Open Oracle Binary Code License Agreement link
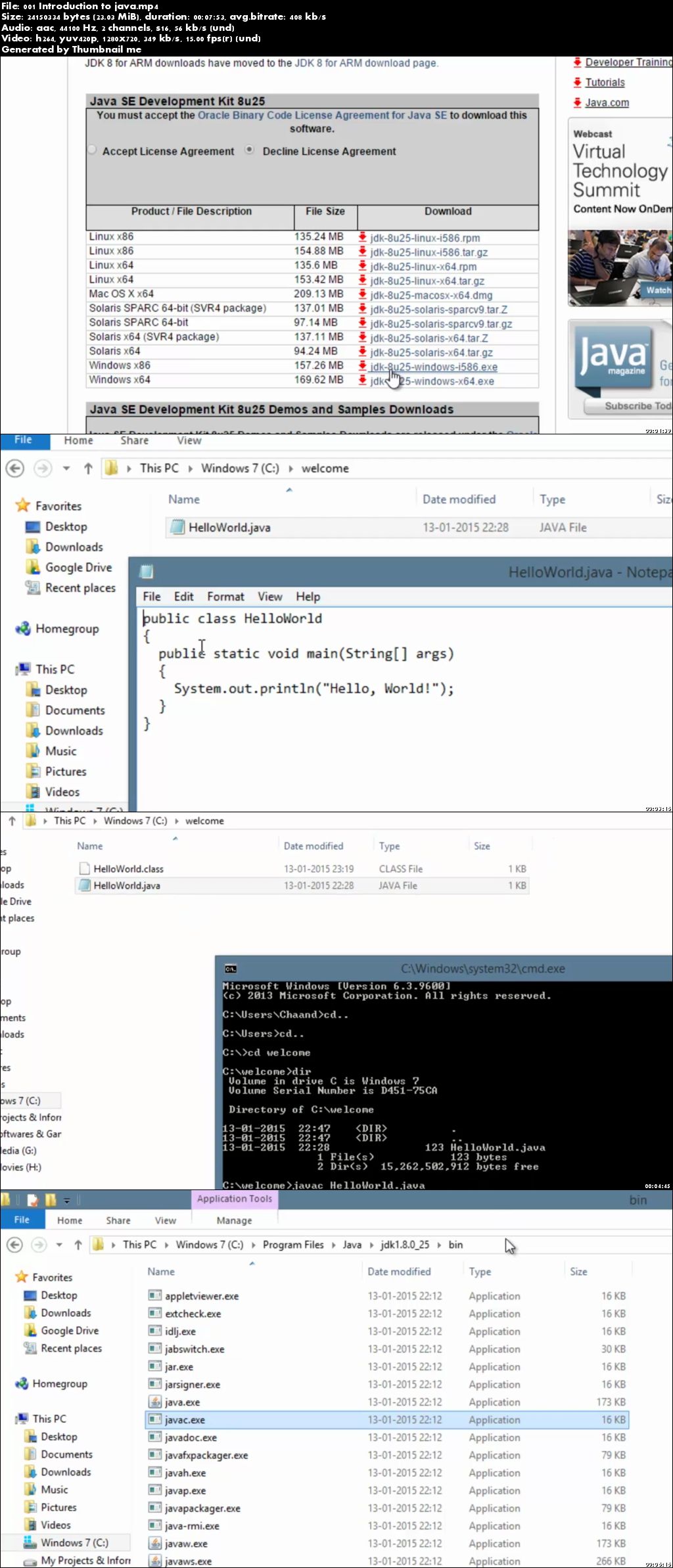Image resolution: width=673 pixels, height=1568 pixels. [322, 115]
